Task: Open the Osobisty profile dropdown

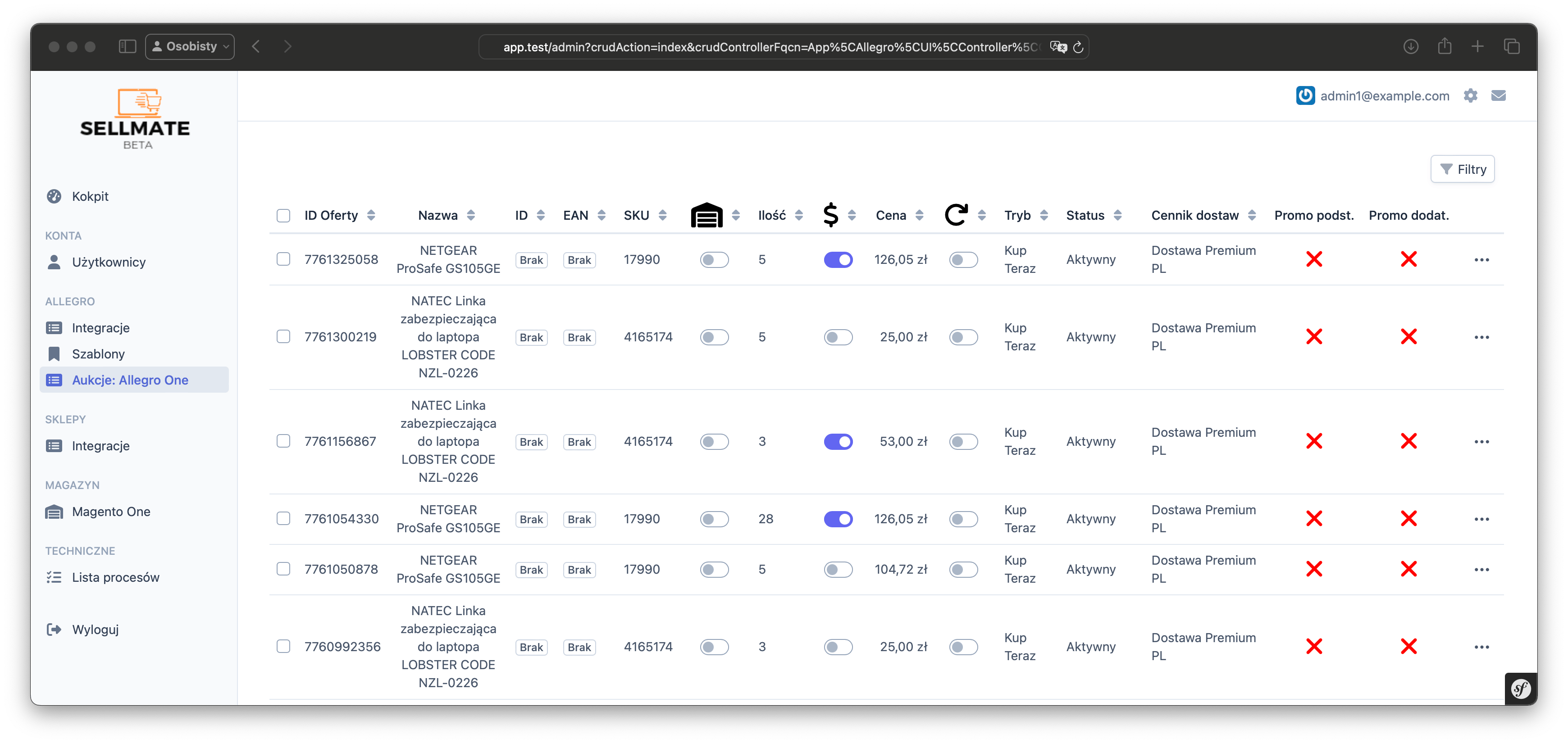Action: (x=190, y=46)
